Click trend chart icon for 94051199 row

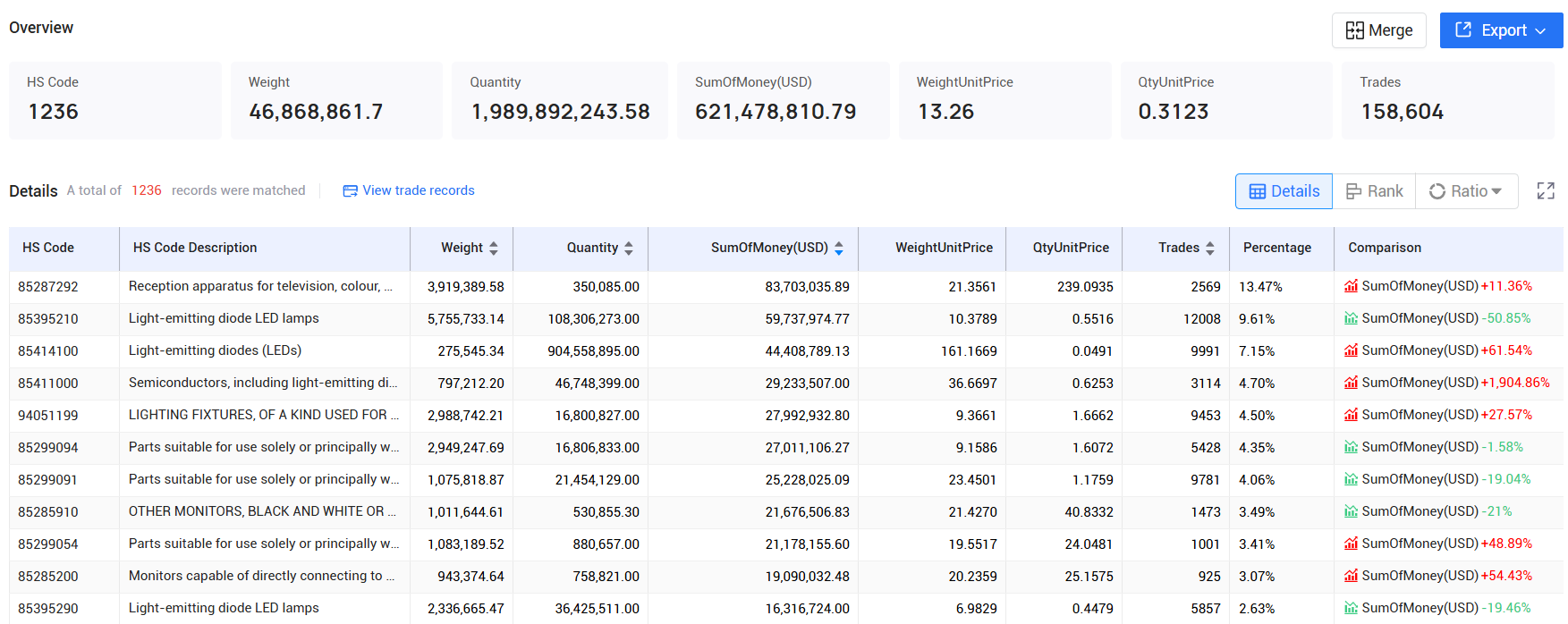(x=1351, y=415)
